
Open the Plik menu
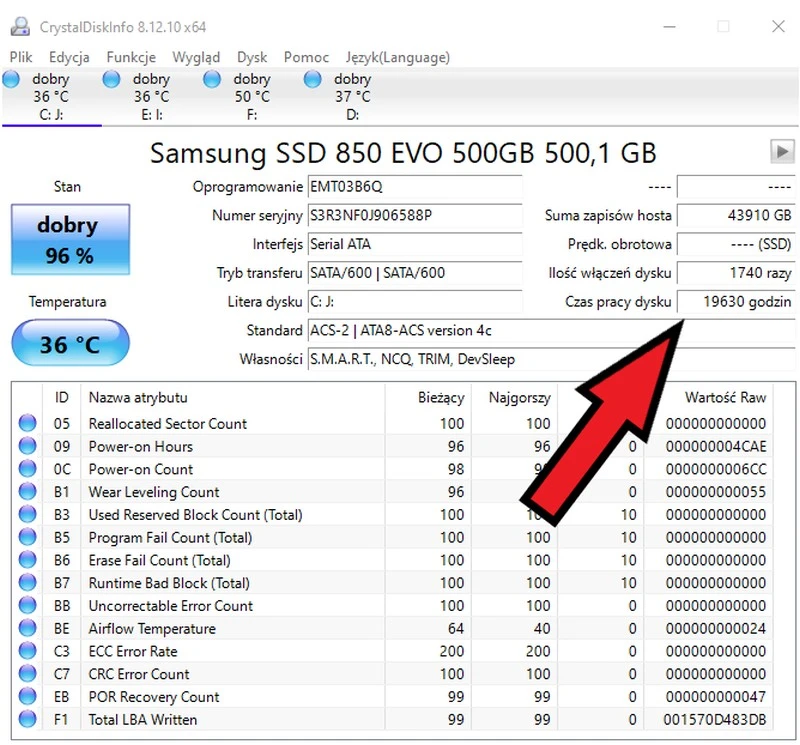click(22, 58)
